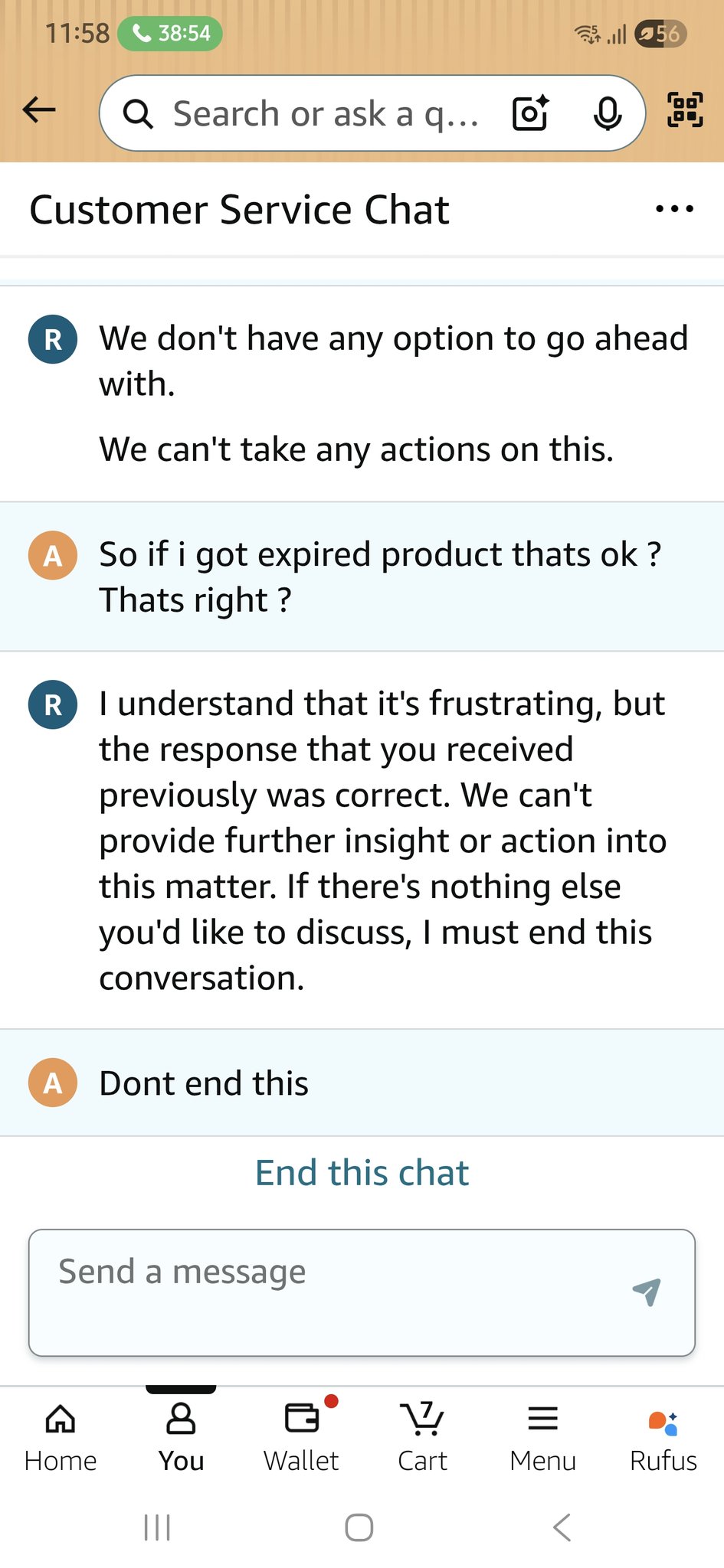Open the QR code scanner icon
Viewport: 724px width, 1568px height.
pos(684,109)
